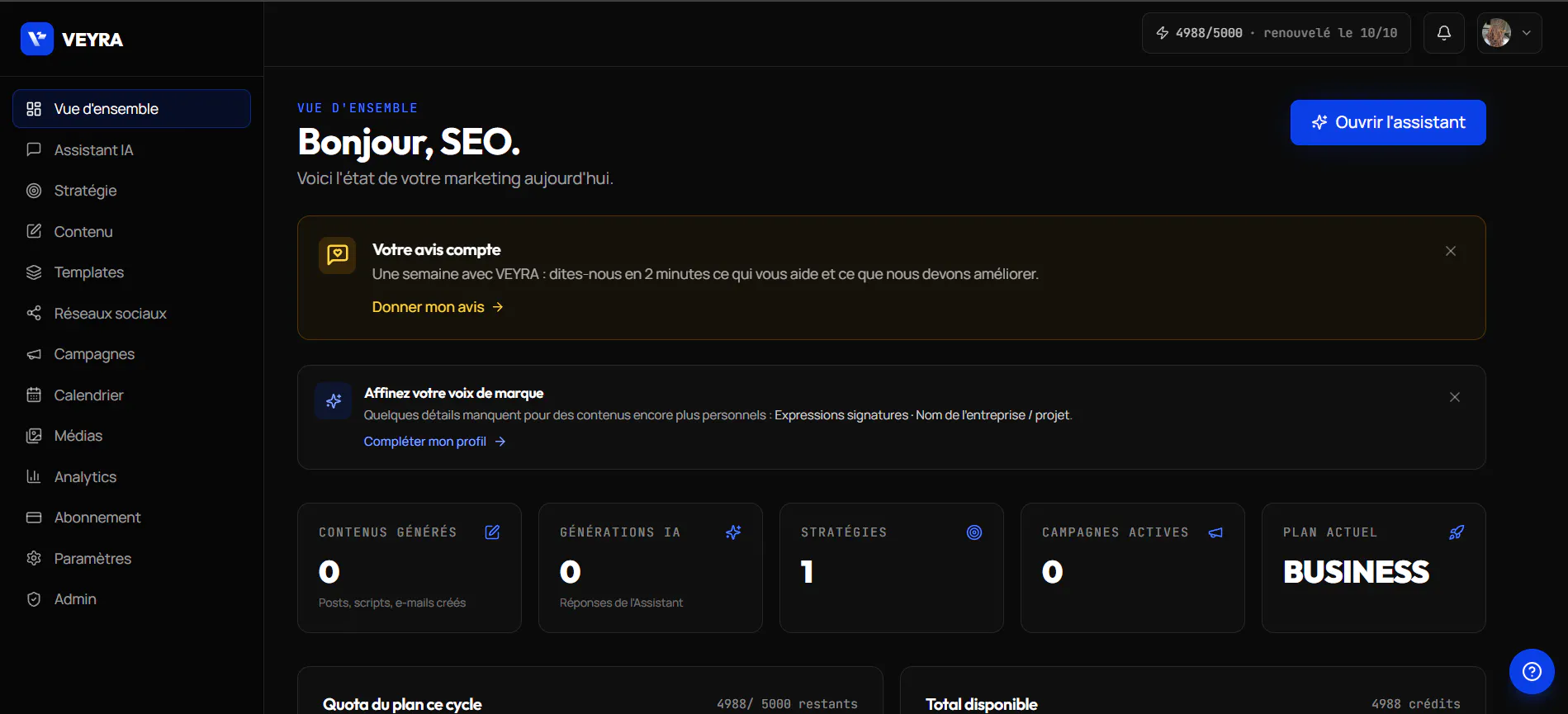This screenshot has height=714, width=1568.
Task: Click the sparkle icon beside brand voice notice
Action: pos(334,401)
